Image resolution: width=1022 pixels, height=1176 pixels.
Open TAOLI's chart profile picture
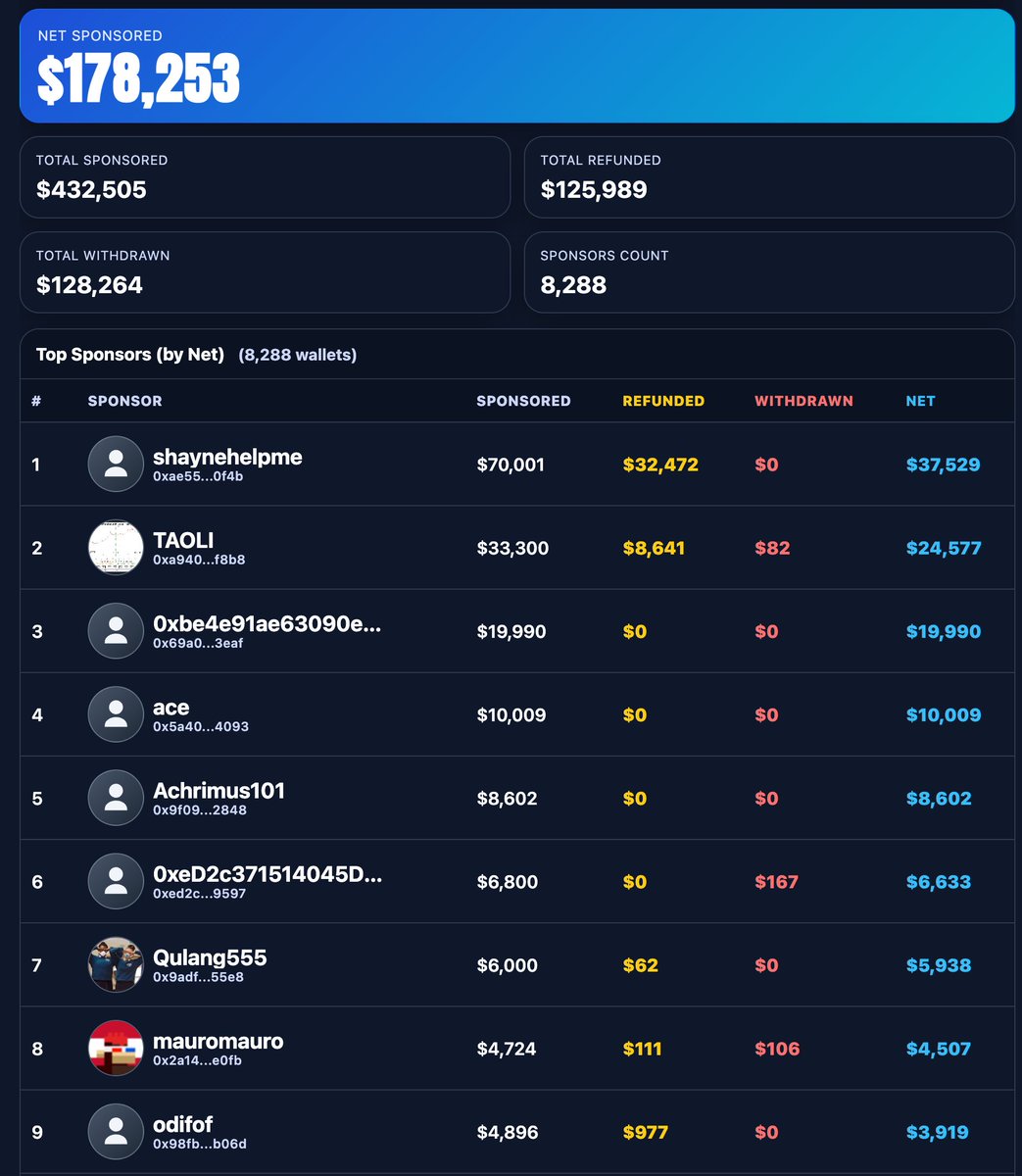click(116, 548)
